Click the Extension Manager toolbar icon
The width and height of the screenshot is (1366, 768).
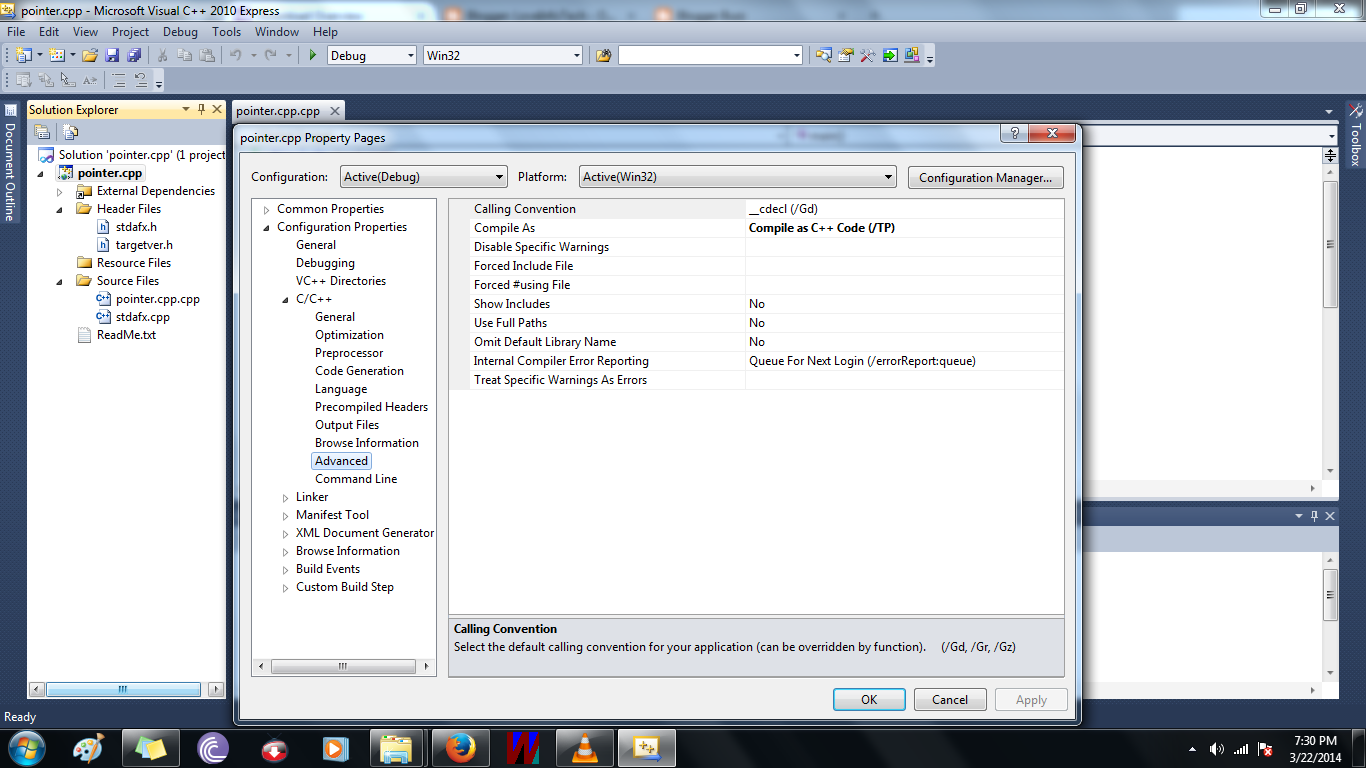pos(912,56)
